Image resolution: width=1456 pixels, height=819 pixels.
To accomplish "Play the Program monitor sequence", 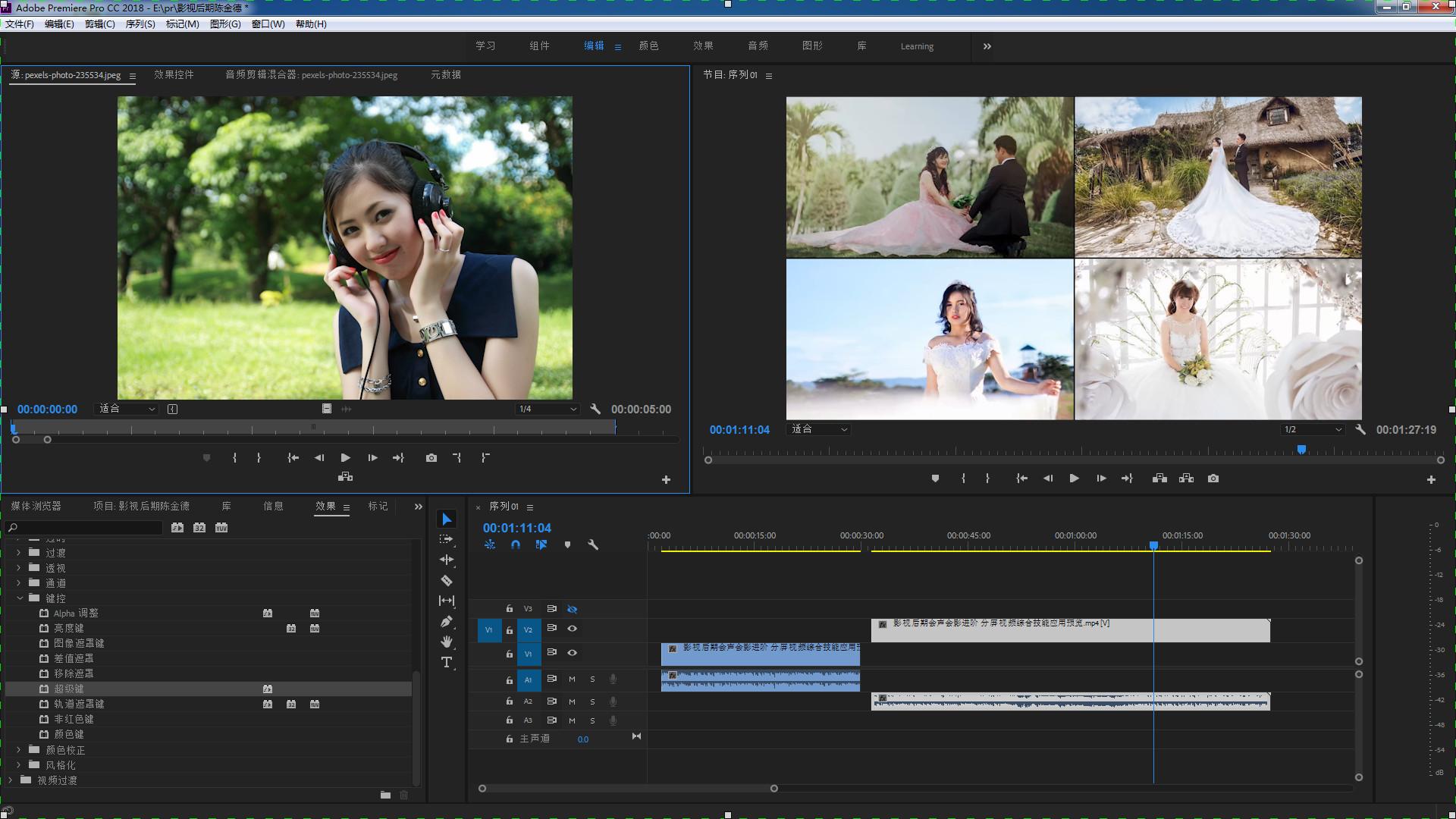I will tap(1074, 479).
